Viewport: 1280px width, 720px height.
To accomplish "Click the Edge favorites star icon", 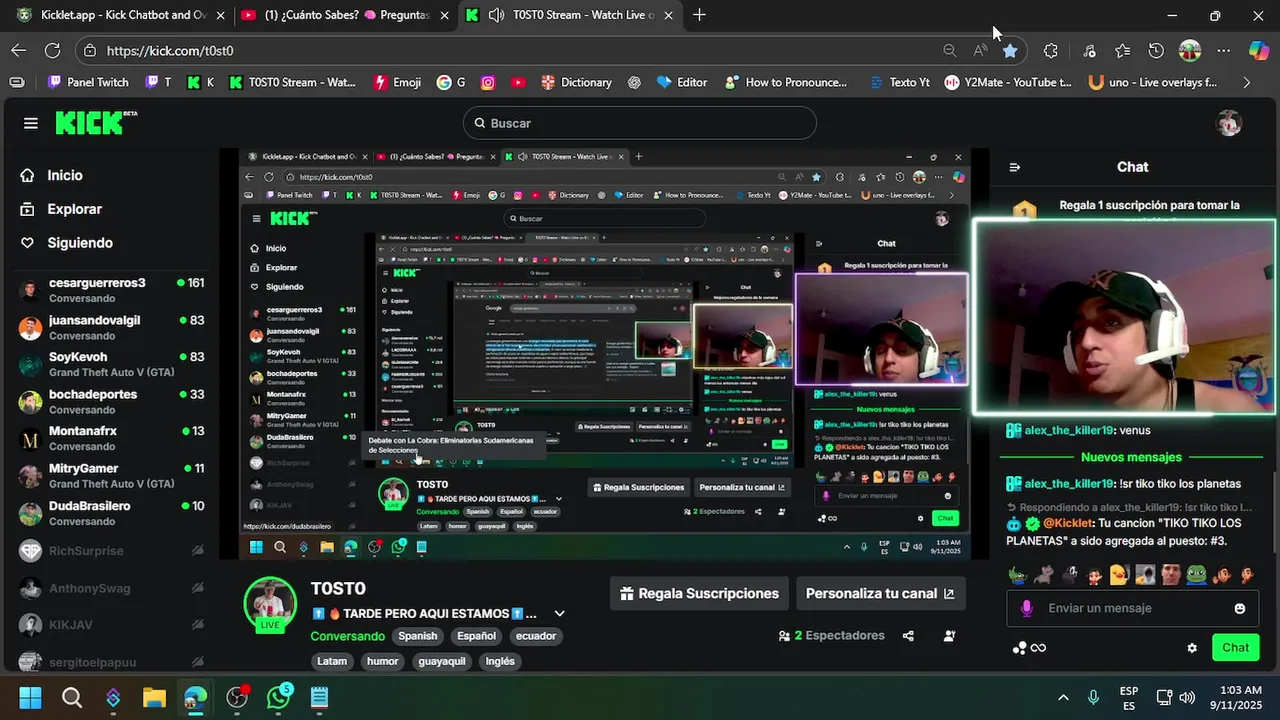I will tap(1010, 50).
